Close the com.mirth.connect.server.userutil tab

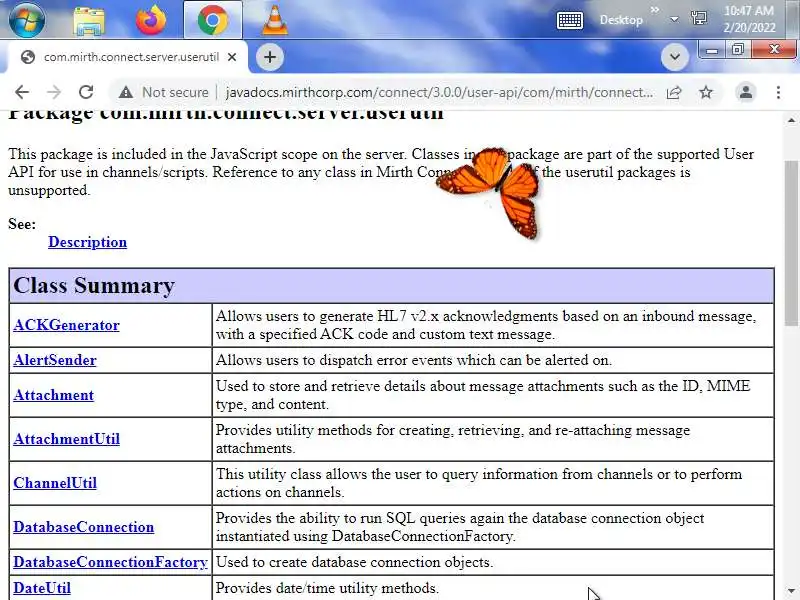point(232,57)
